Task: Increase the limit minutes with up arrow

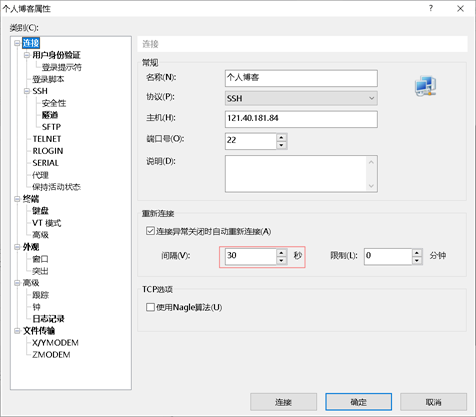Action: click(417, 252)
